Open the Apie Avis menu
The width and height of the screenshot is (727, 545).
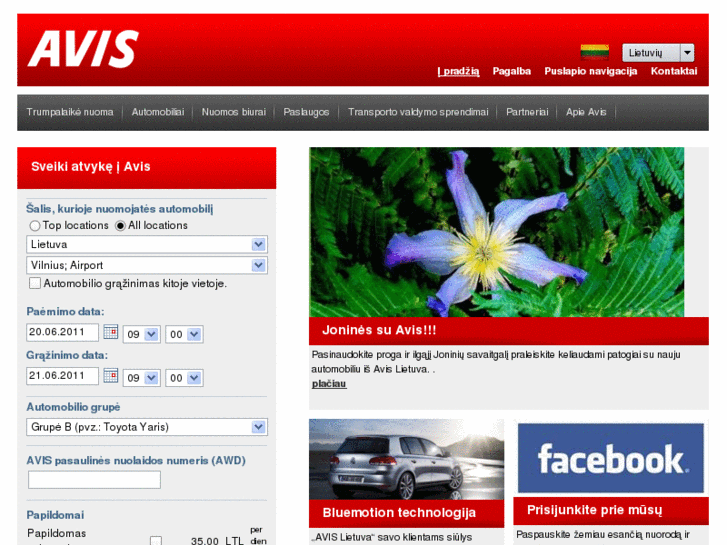pyautogui.click(x=586, y=112)
